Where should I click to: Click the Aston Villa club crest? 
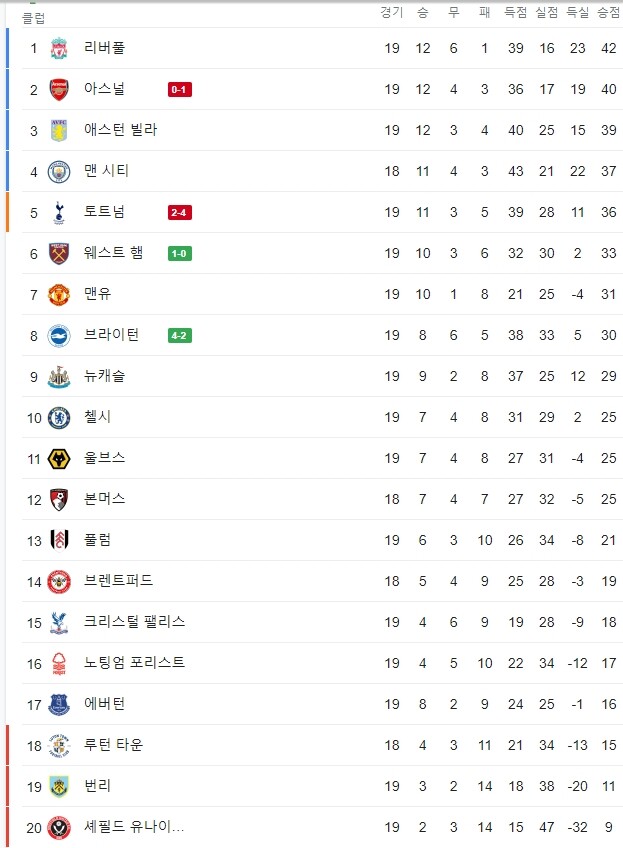[59, 130]
